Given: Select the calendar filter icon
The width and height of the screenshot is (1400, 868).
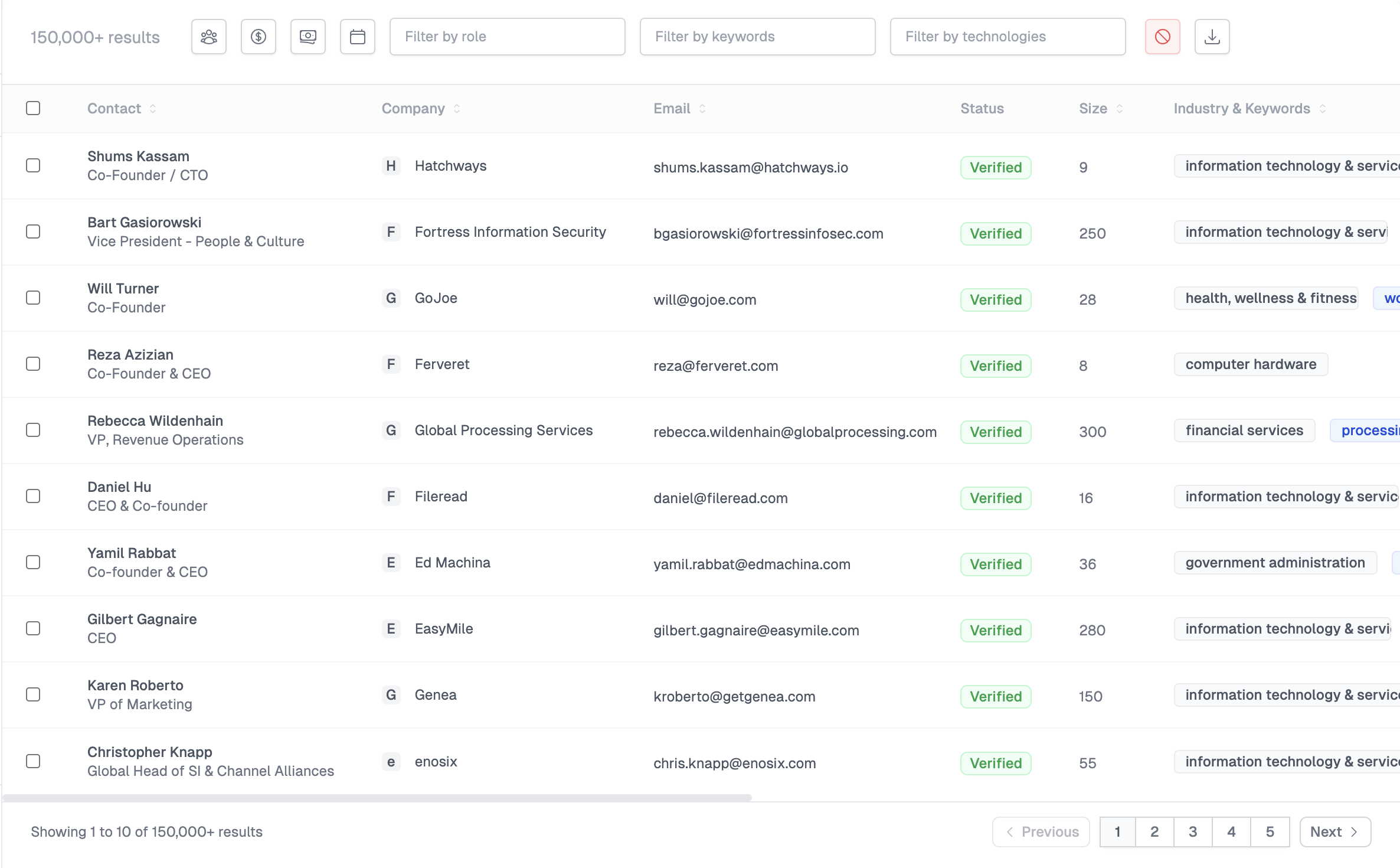Looking at the screenshot, I should [358, 37].
